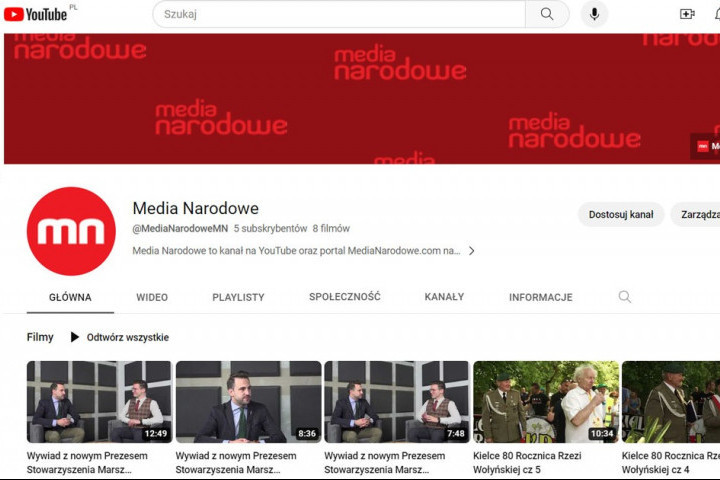Open the PLAYLISTY tab
This screenshot has height=480, width=720.
(x=238, y=297)
